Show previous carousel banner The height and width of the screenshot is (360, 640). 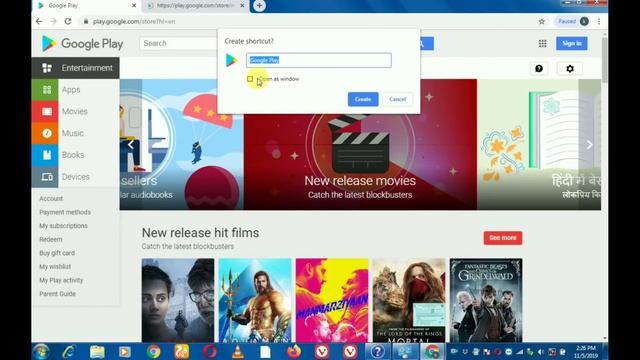(130, 144)
